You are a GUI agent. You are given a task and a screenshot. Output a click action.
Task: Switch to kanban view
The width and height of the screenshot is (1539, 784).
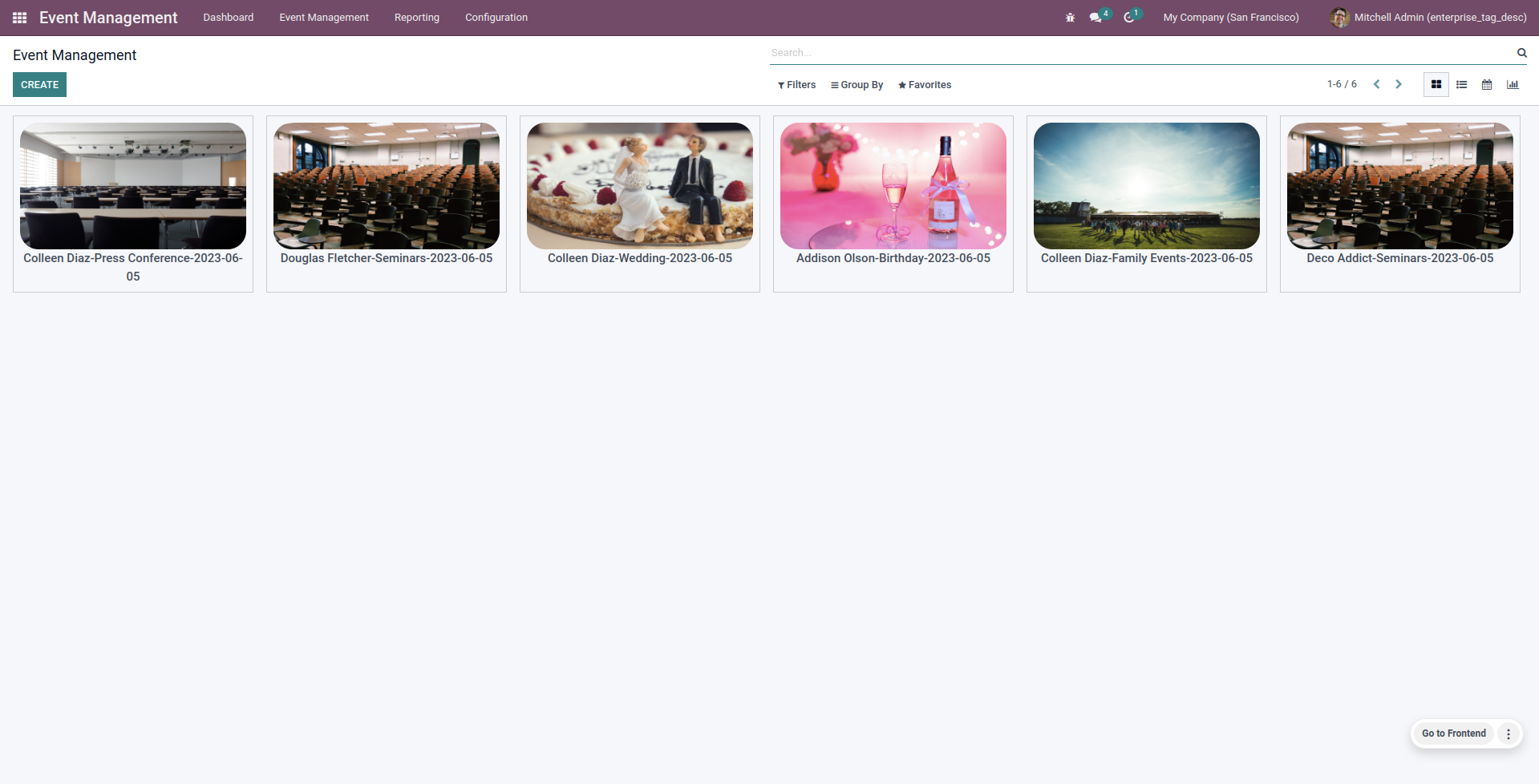point(1436,84)
